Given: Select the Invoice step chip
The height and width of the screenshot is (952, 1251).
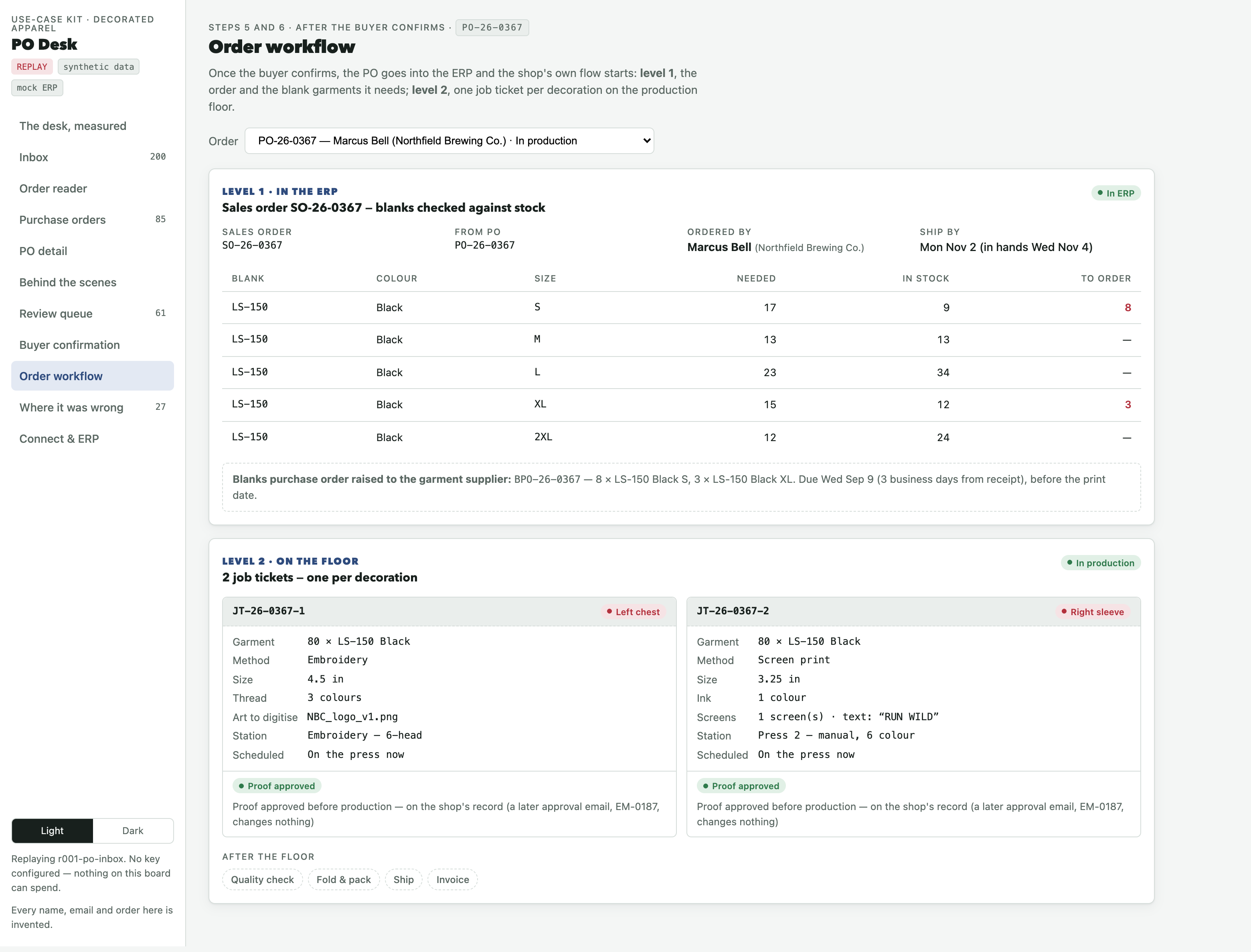Looking at the screenshot, I should point(452,879).
